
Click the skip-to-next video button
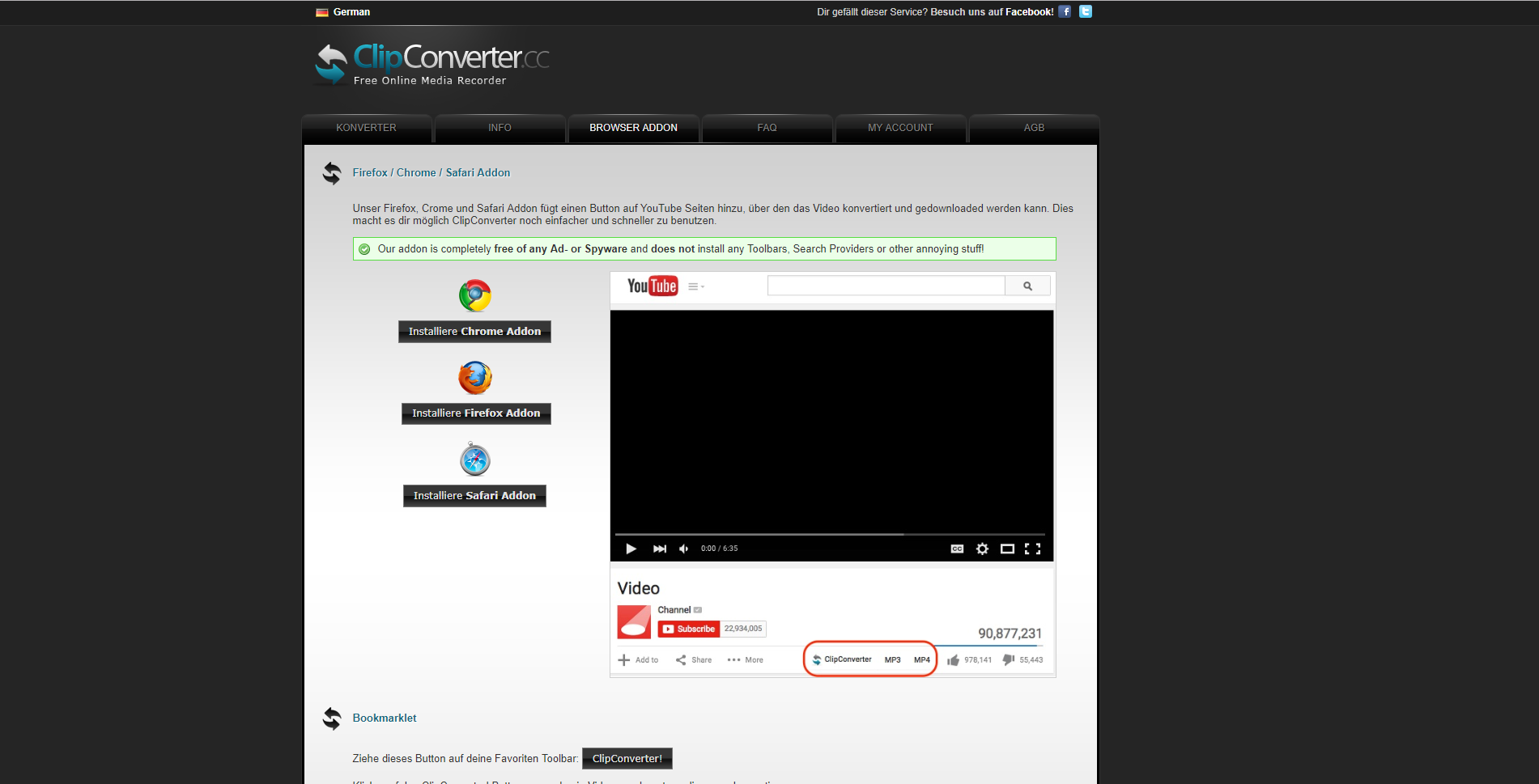click(660, 549)
